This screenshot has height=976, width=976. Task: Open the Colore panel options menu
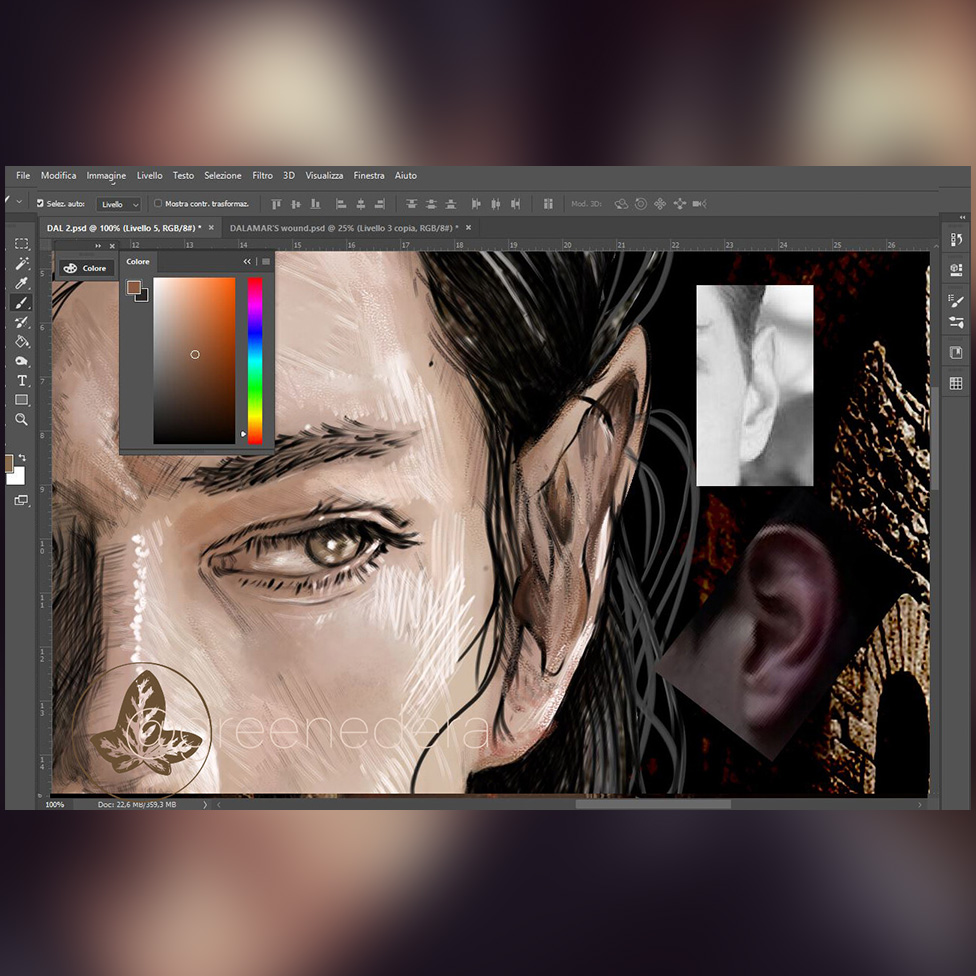tap(265, 262)
